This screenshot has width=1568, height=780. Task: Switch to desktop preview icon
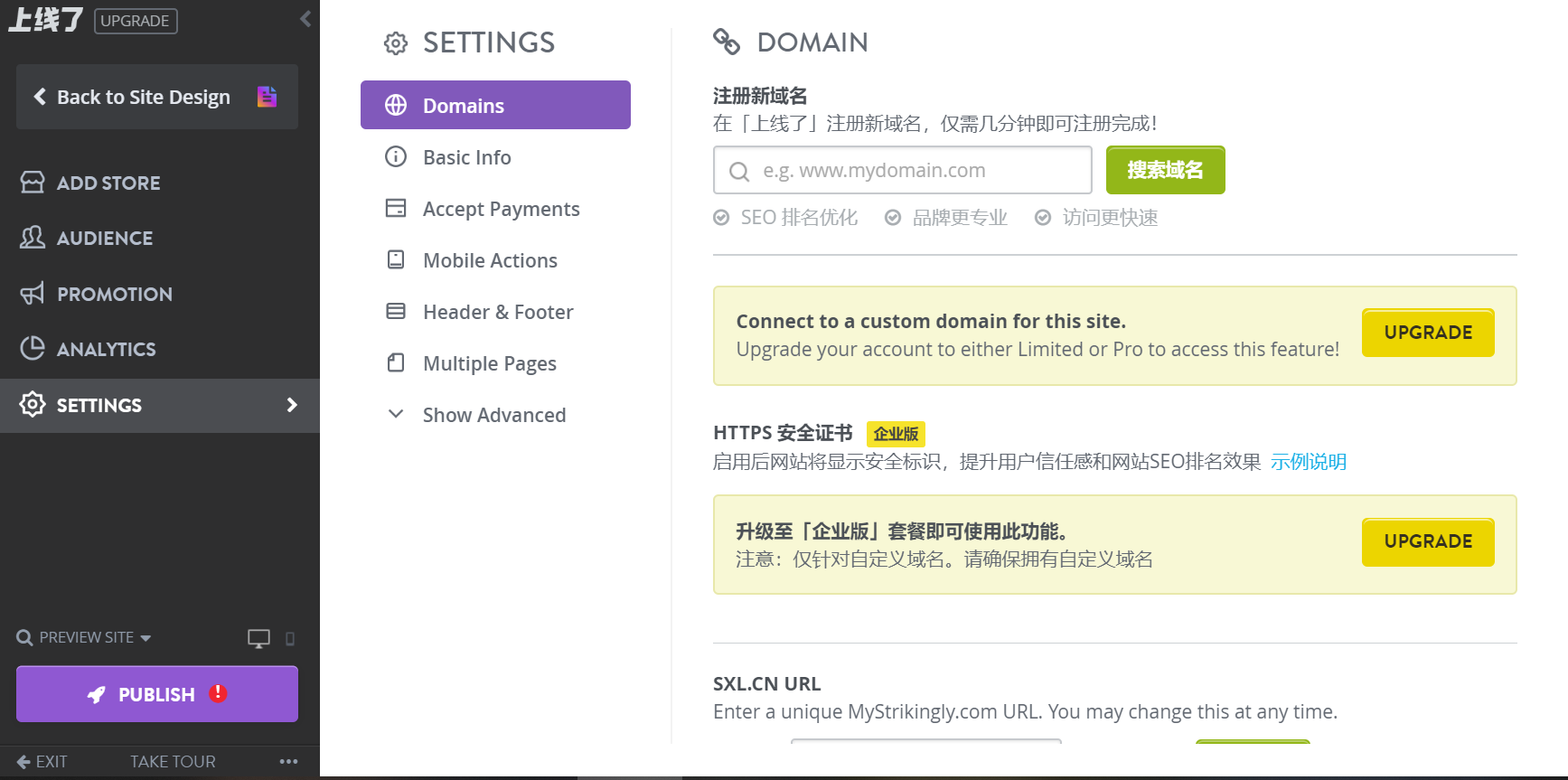259,638
